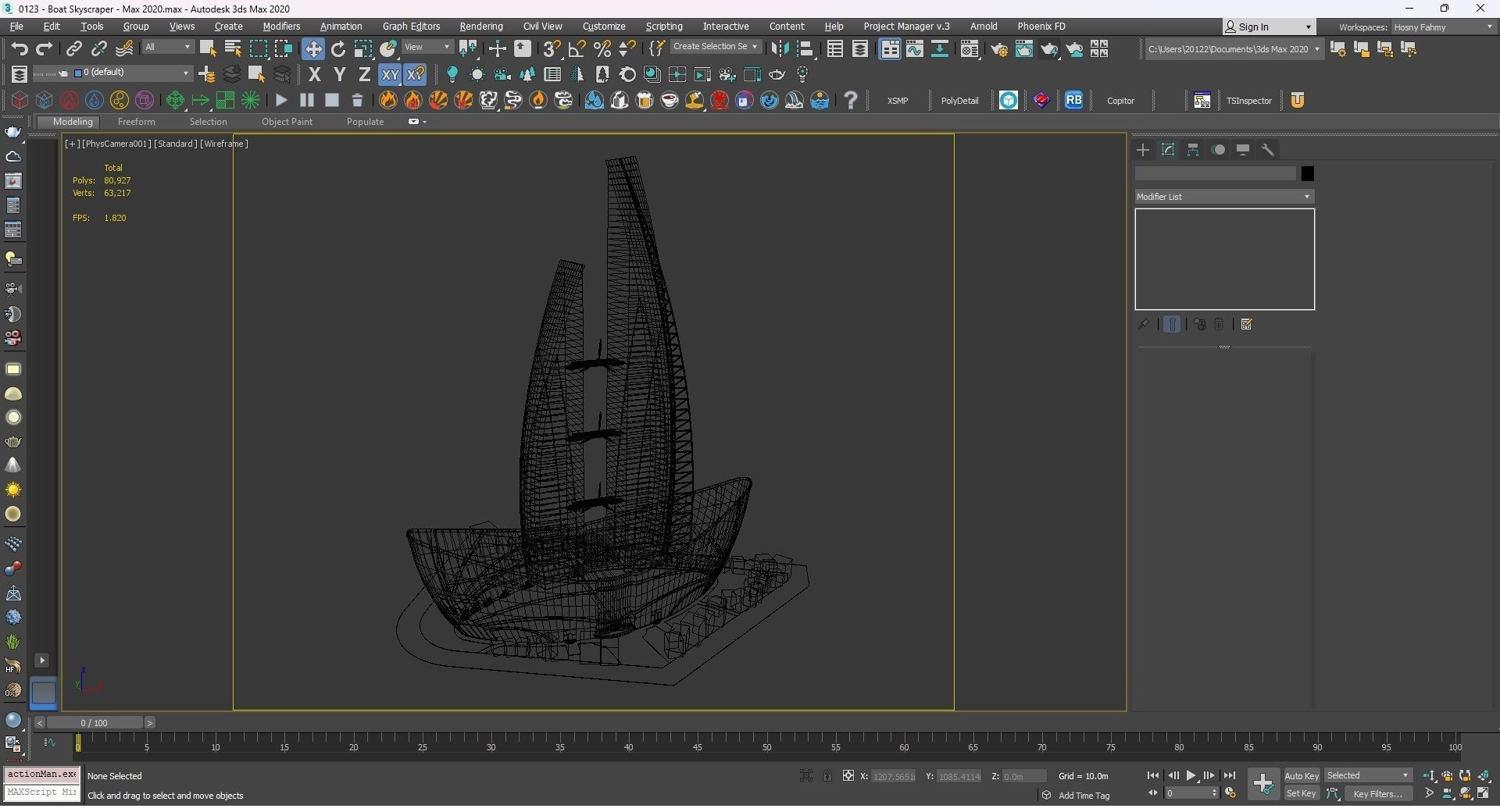Image resolution: width=1500 pixels, height=812 pixels.
Task: Open the Modify command panel tab
Action: click(1168, 150)
